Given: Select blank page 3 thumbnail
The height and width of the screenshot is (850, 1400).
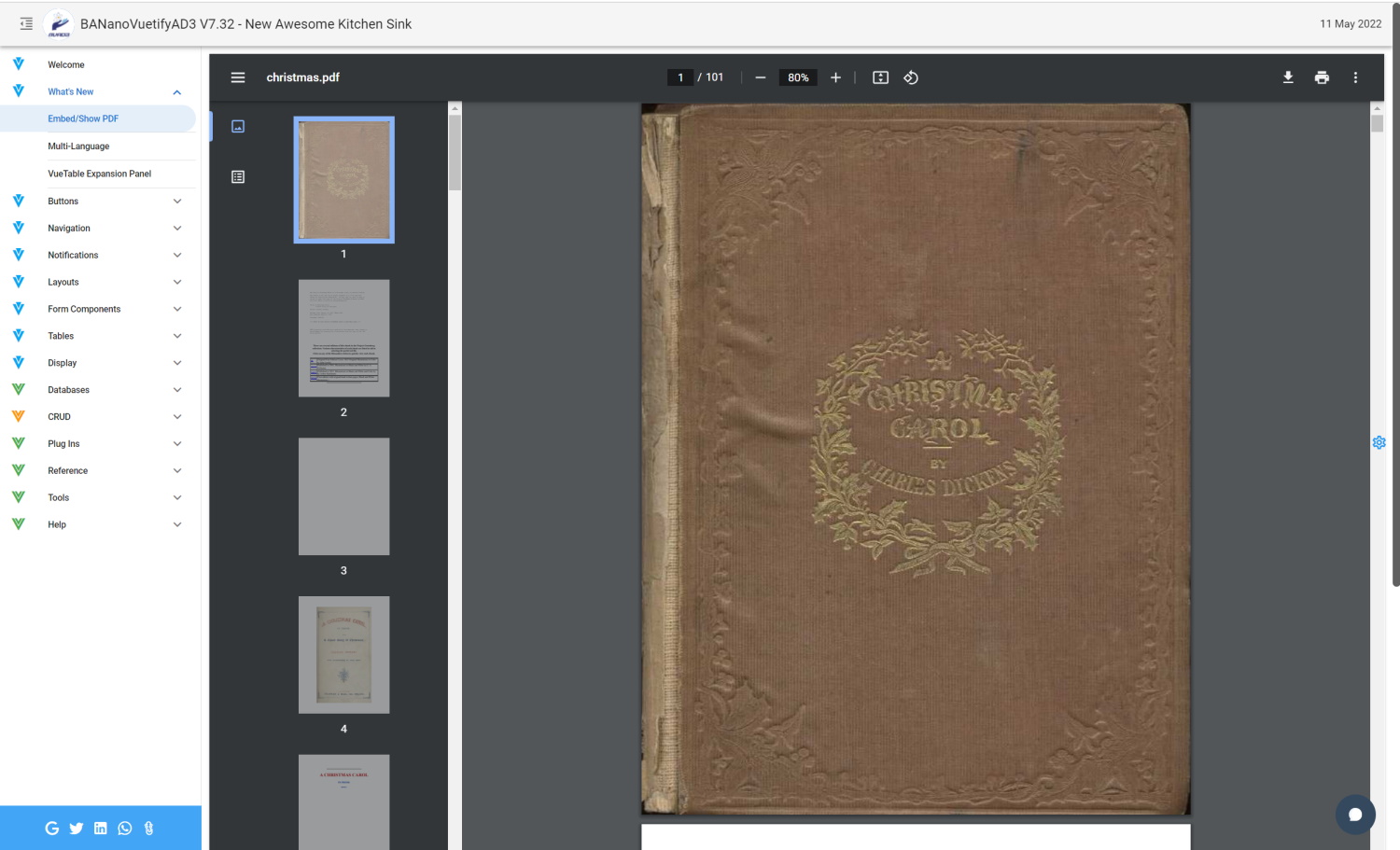Looking at the screenshot, I should (x=343, y=496).
